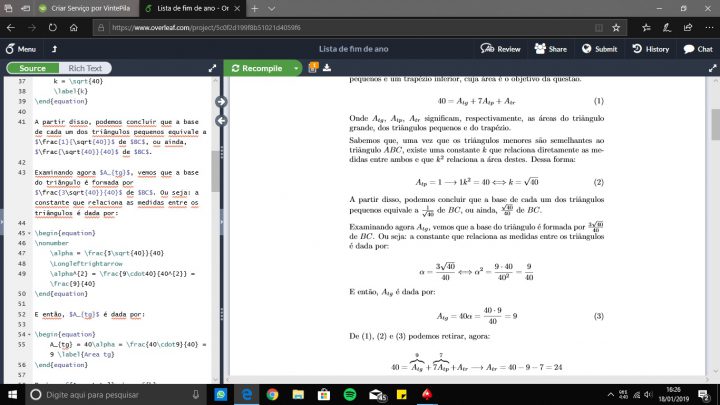
Task: View compile logs and warnings icon
Action: (313, 68)
